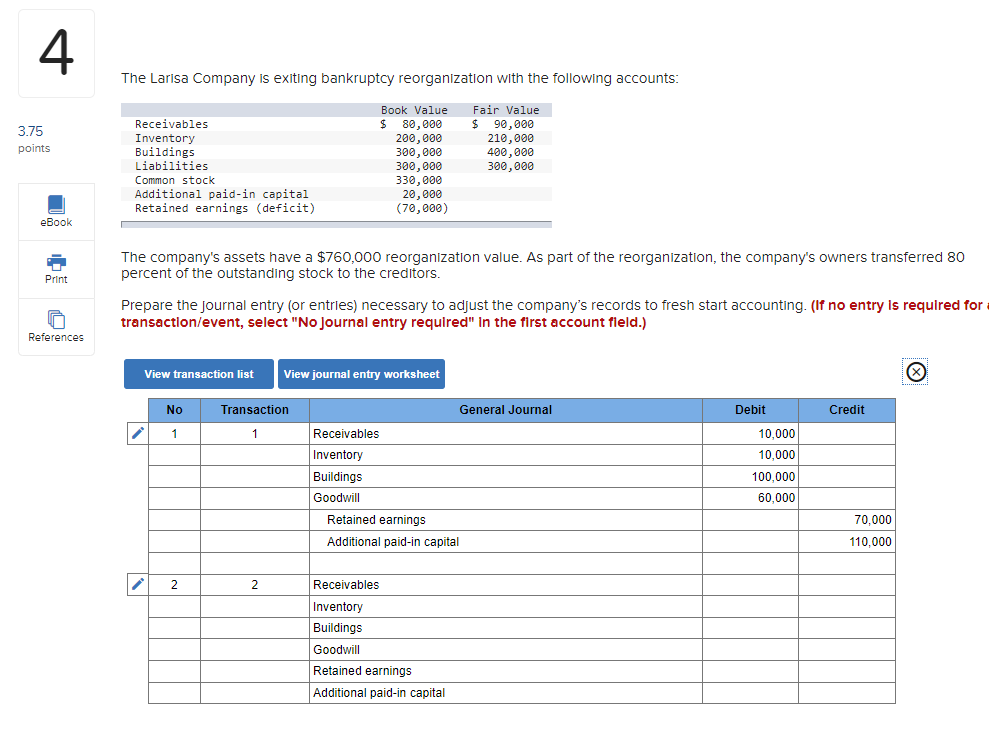Click Receivables debit amount 10,000
This screenshot has height=750, width=989.
[750, 433]
